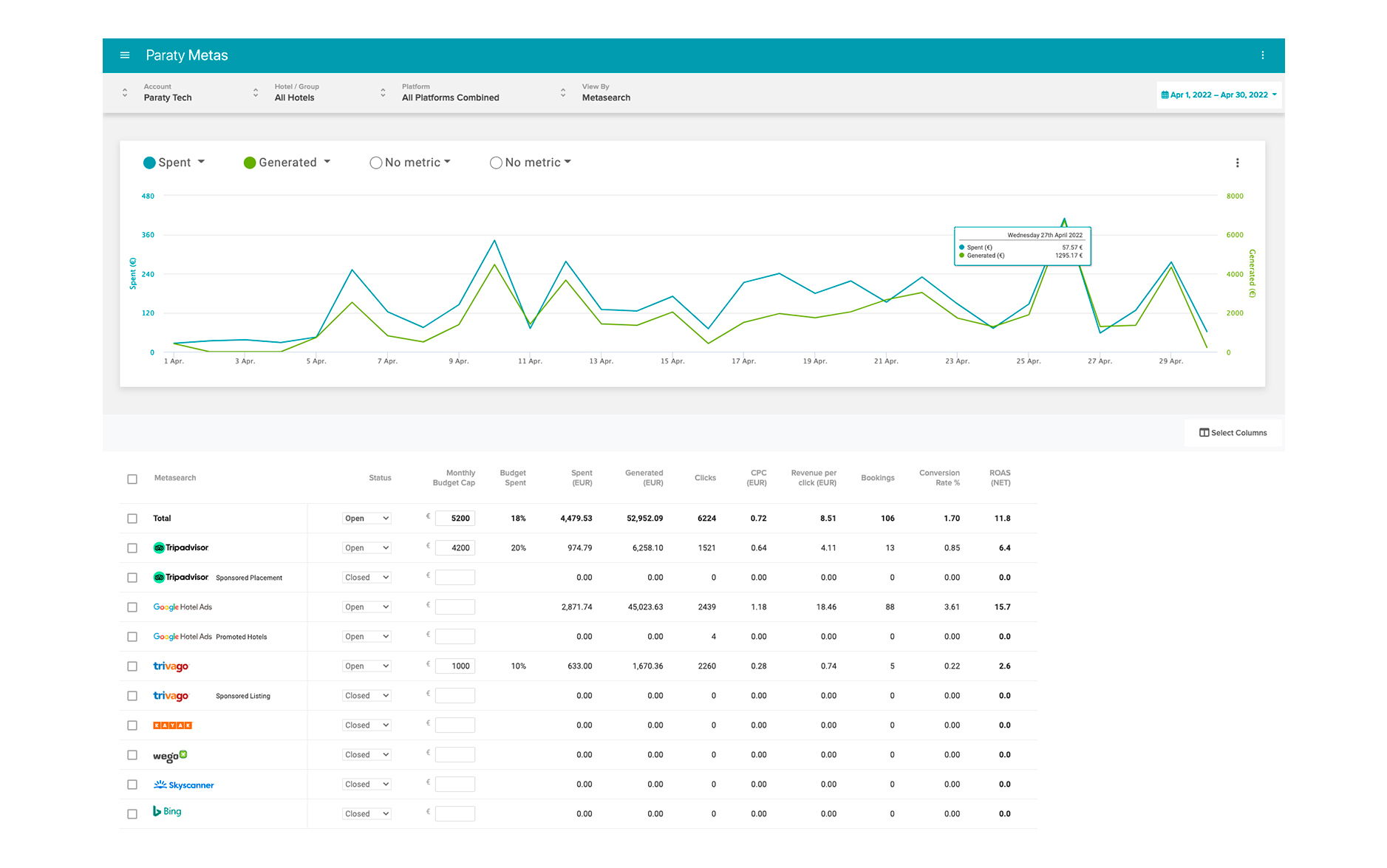Tick the checkbox for the Total row
This screenshot has width=1387, height=868.
132,519
